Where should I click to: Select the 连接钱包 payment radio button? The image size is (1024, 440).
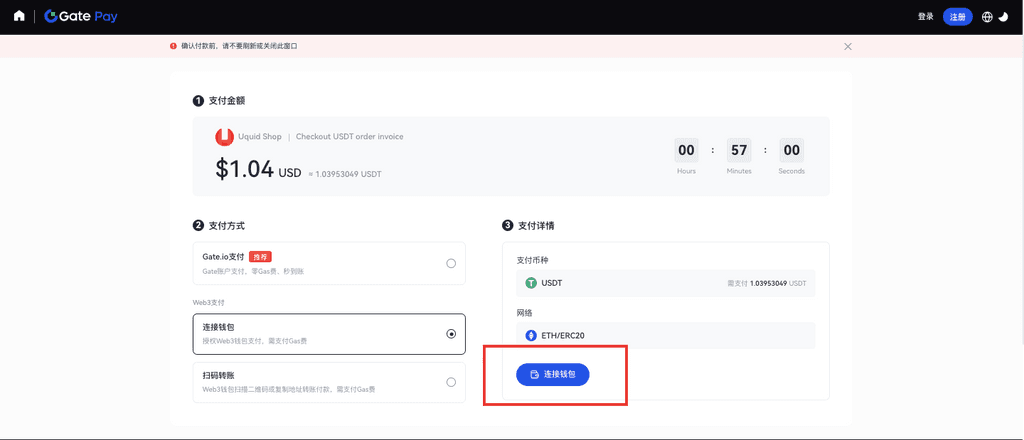[x=451, y=334]
